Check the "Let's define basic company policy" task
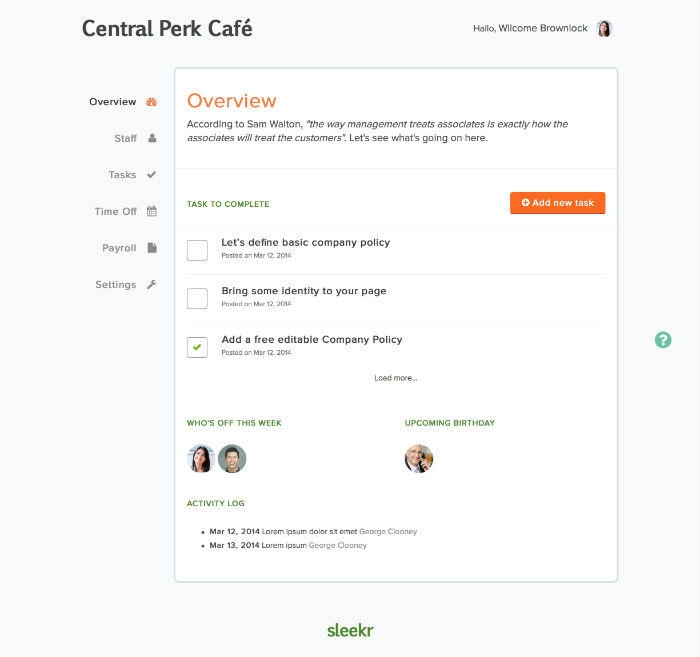Image resolution: width=700 pixels, height=657 pixels. [x=198, y=250]
